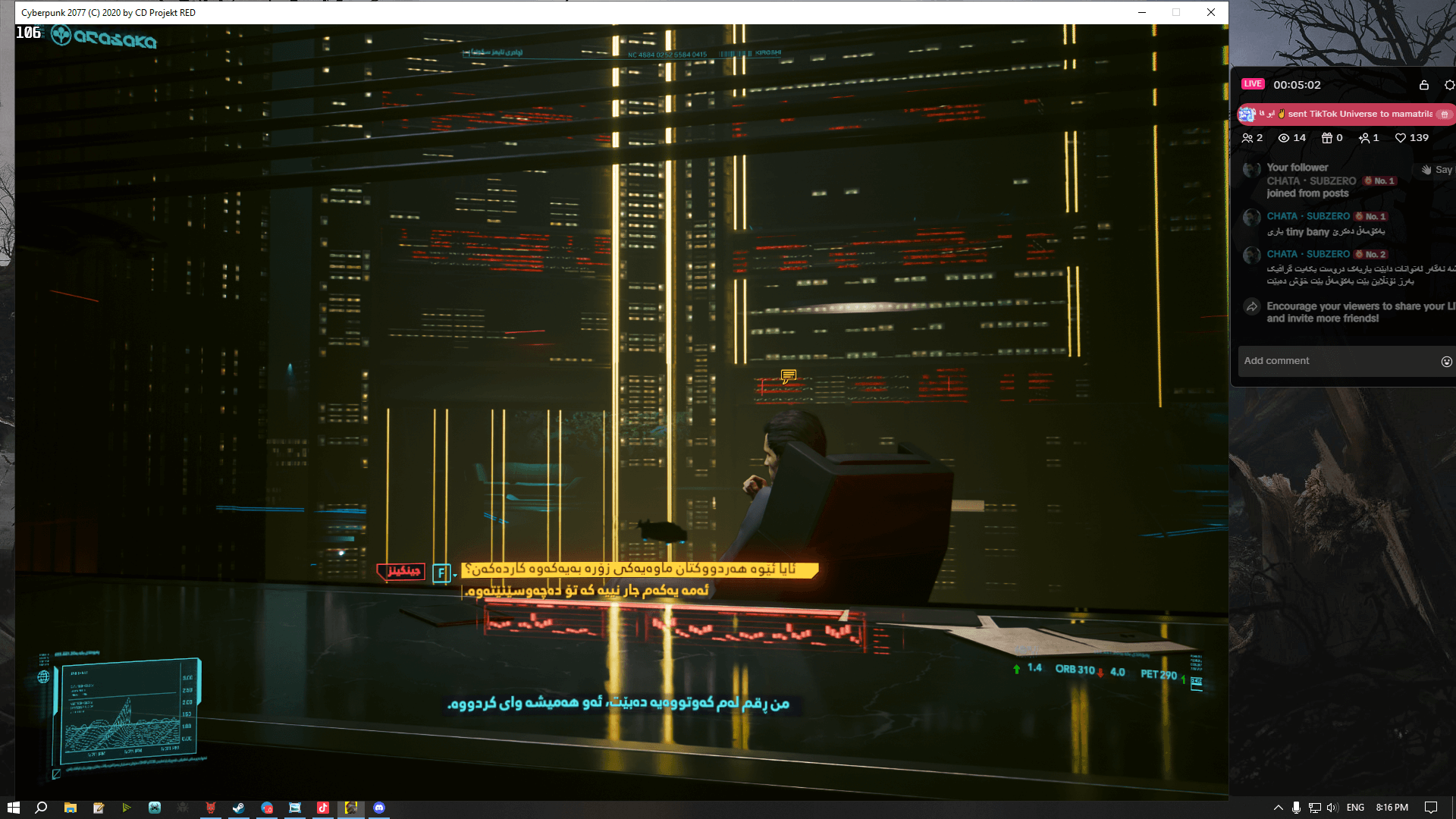Click the heart icon showing 139 likes
The height and width of the screenshot is (819, 1456).
pyautogui.click(x=1401, y=138)
